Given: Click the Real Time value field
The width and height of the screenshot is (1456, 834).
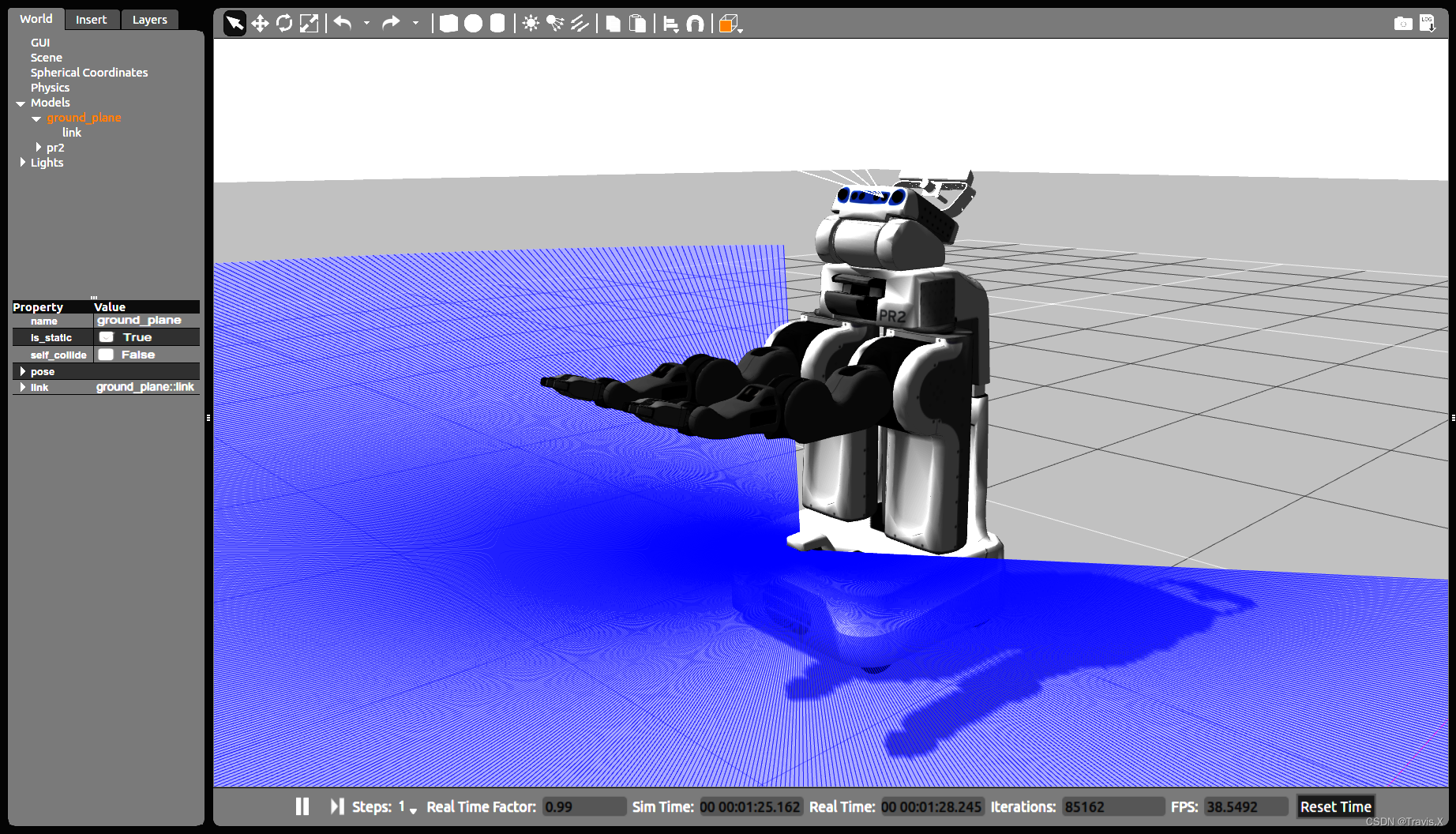Looking at the screenshot, I should click(x=933, y=806).
